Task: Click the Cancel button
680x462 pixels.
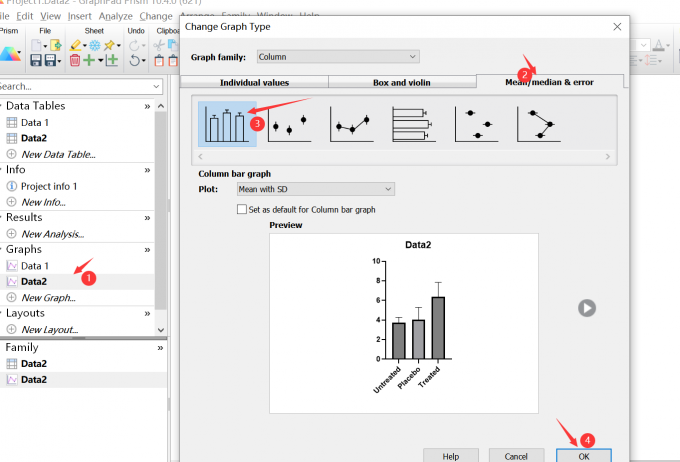Action: pyautogui.click(x=516, y=456)
